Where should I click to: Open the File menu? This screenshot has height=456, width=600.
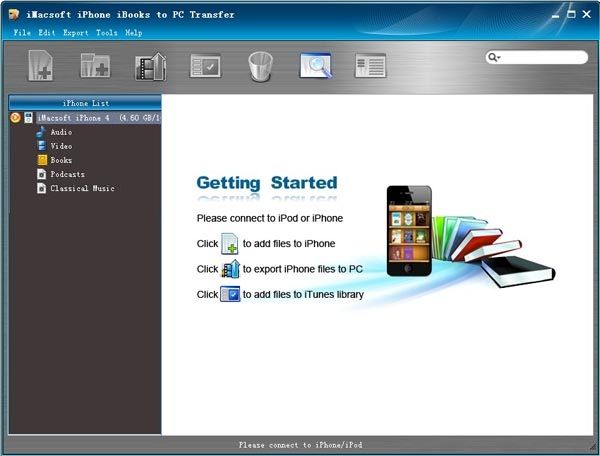coord(22,33)
